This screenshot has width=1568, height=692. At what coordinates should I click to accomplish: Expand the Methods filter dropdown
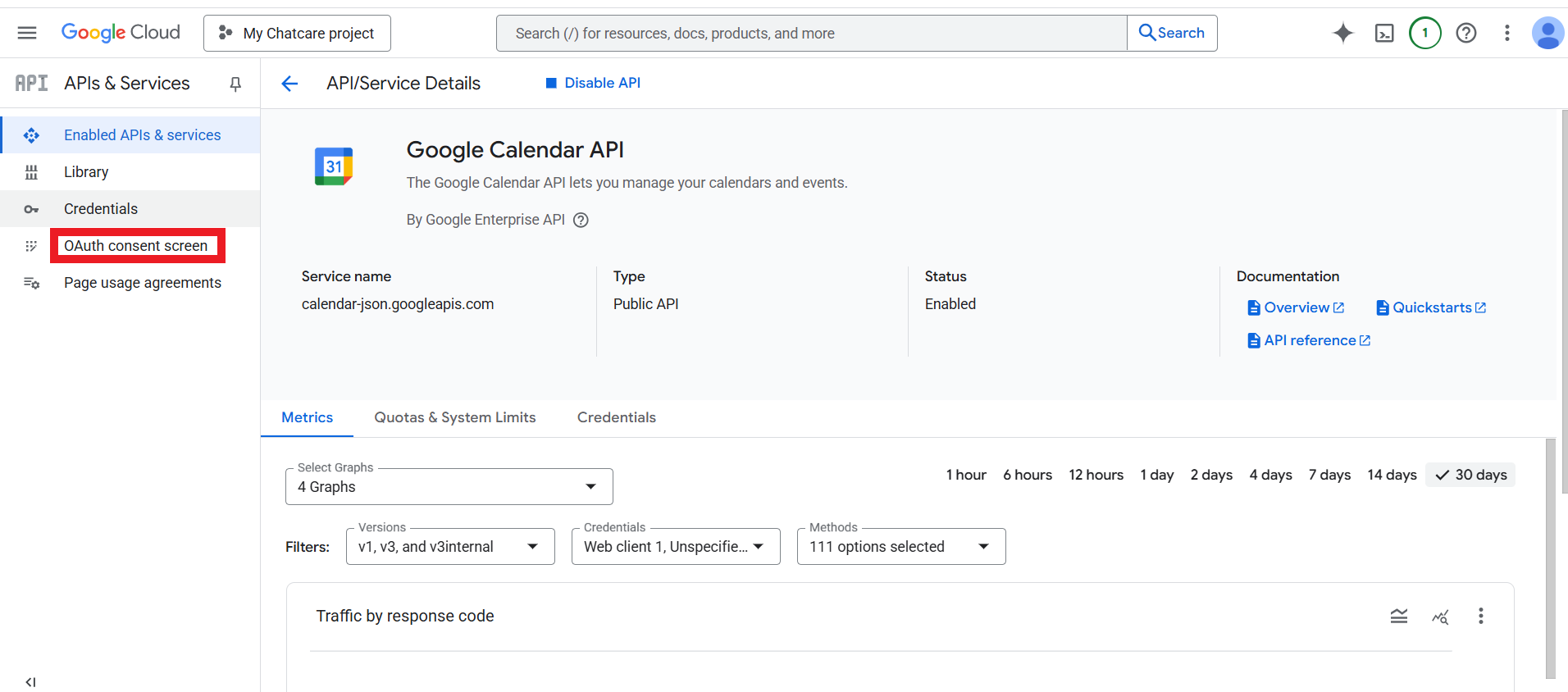[x=901, y=547]
